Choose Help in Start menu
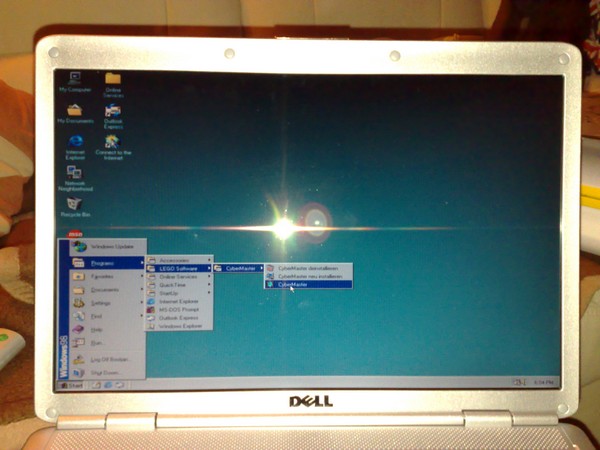This screenshot has height=450, width=600. pyautogui.click(x=108, y=329)
